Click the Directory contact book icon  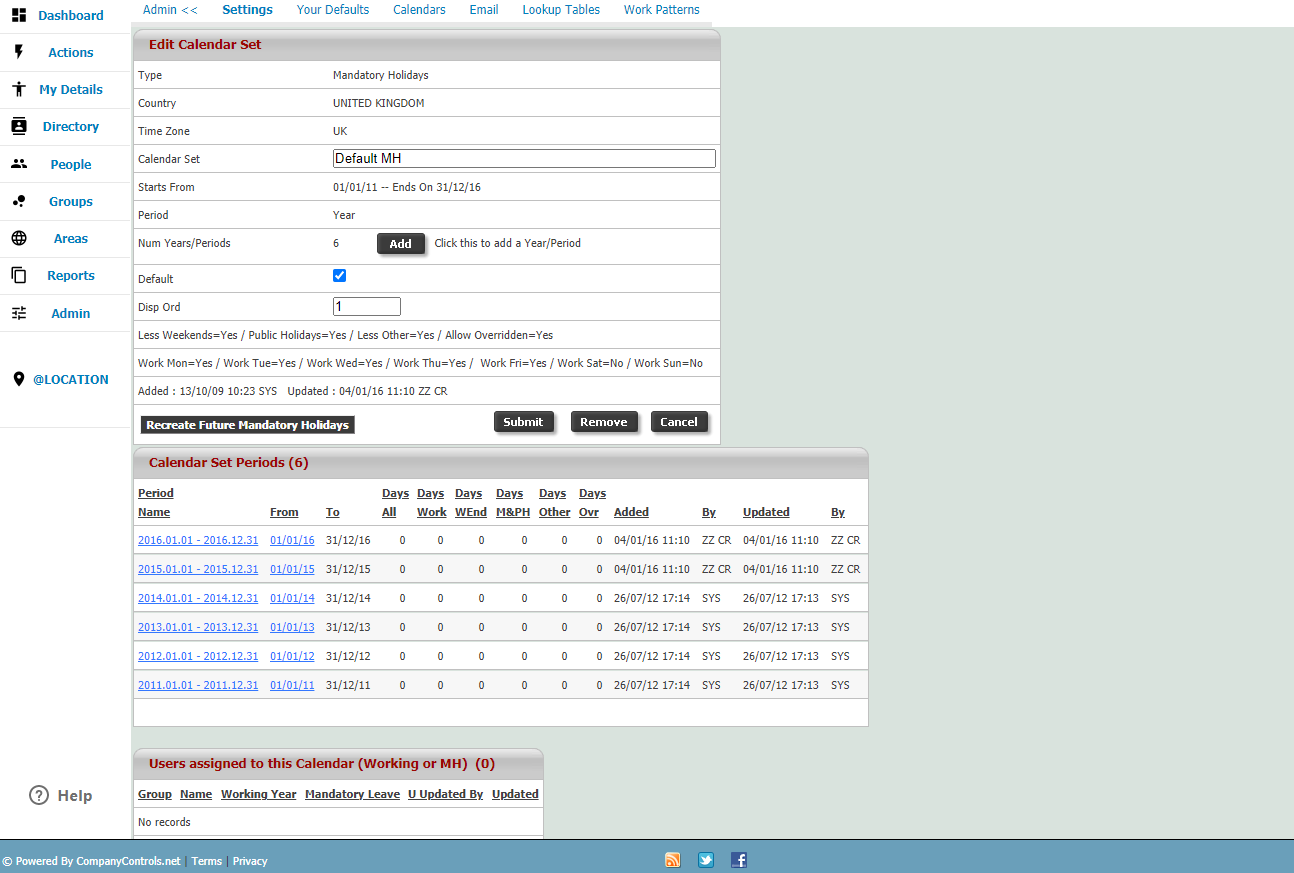(19, 126)
